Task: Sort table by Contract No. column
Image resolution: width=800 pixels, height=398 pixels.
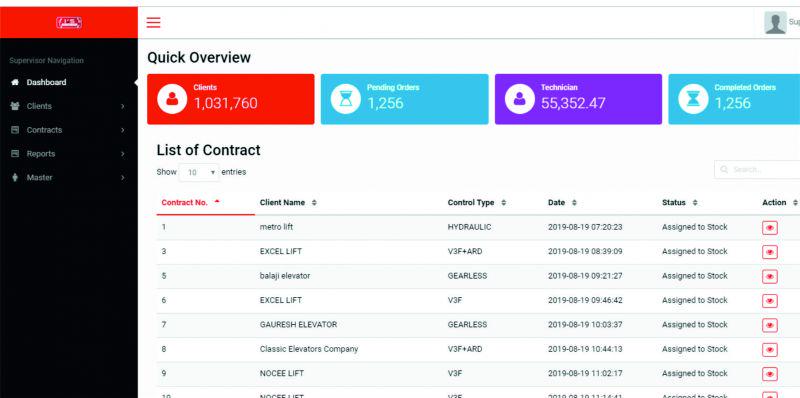Action: click(x=190, y=203)
